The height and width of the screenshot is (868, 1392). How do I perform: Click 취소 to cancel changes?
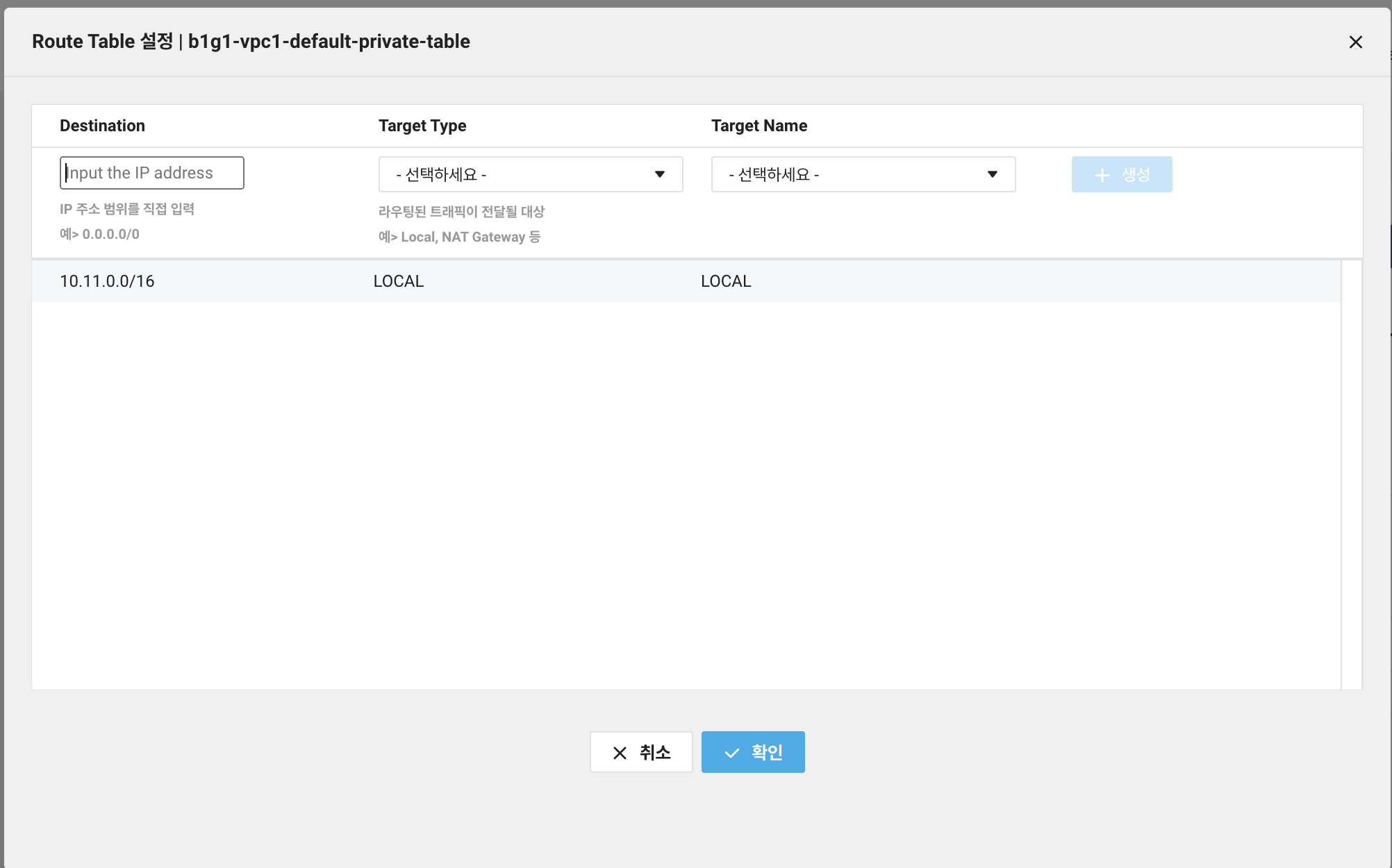pos(640,752)
